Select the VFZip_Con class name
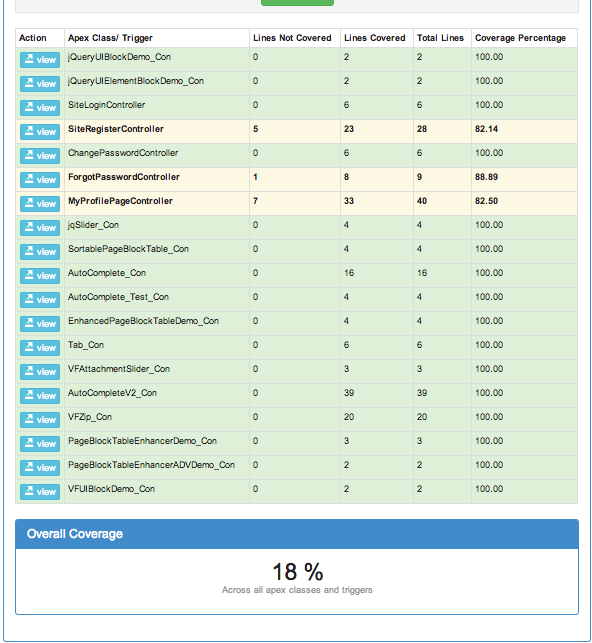This screenshot has height=643, width=592. [x=90, y=417]
